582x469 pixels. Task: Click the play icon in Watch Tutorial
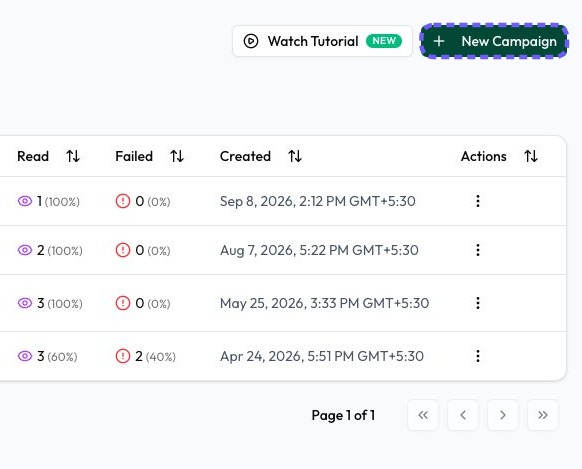coord(251,41)
